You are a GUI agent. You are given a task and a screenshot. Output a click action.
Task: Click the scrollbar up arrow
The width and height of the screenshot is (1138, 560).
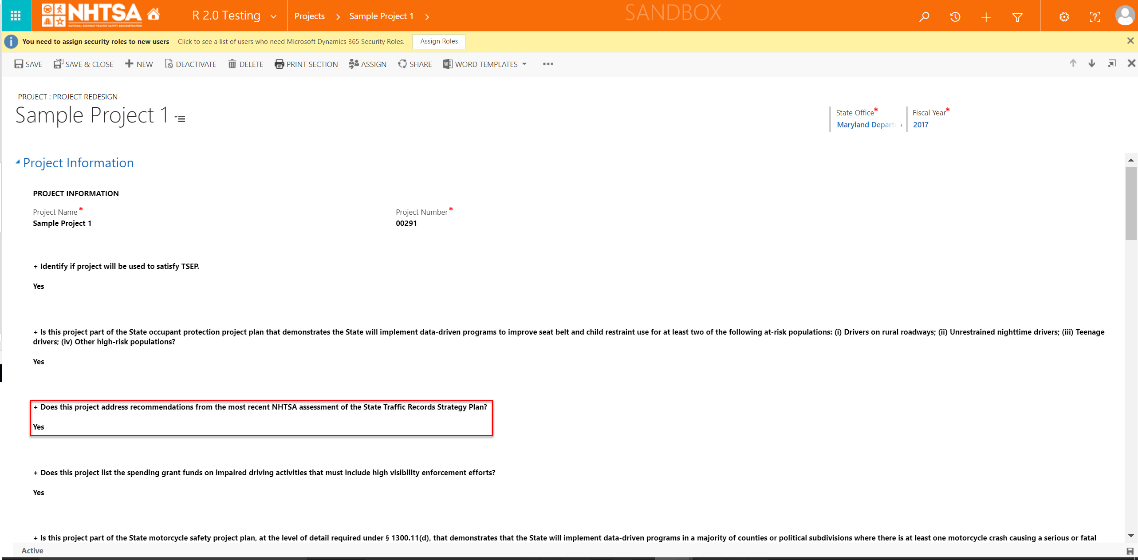tap(1131, 158)
